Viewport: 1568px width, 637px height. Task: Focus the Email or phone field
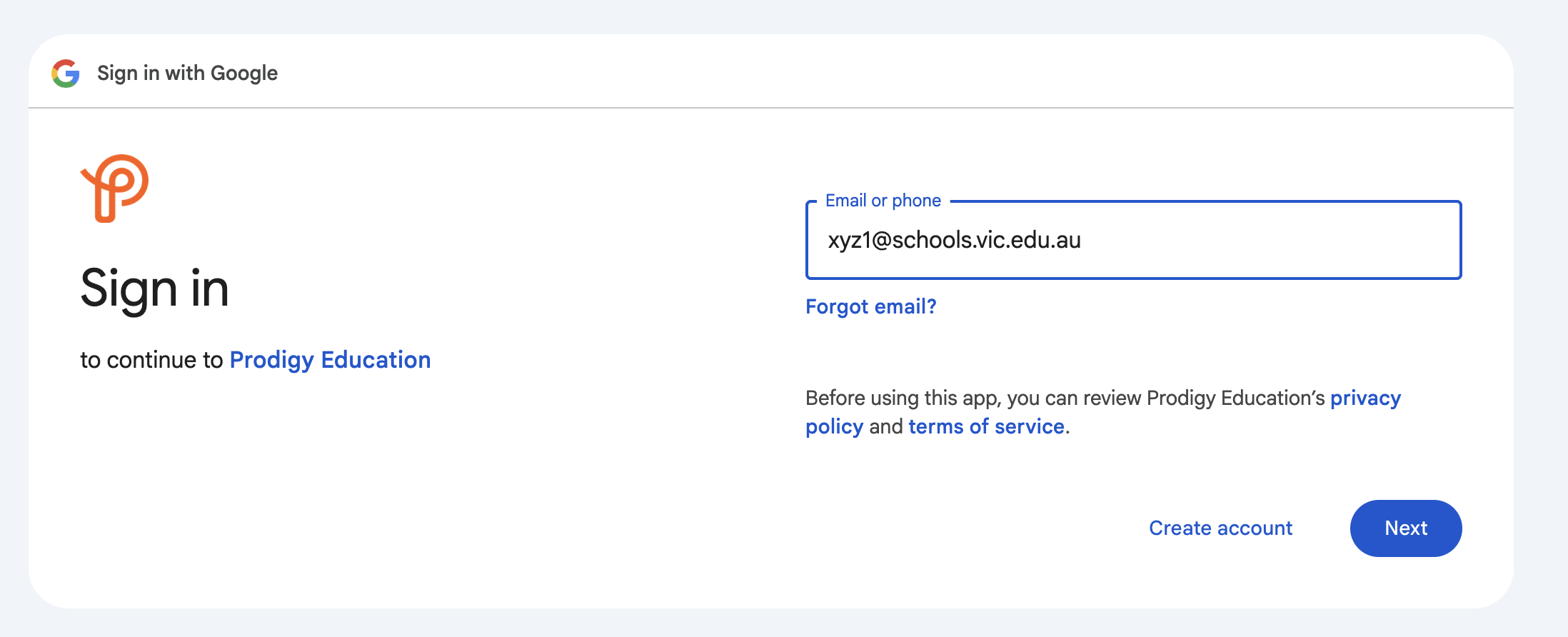coord(1132,241)
